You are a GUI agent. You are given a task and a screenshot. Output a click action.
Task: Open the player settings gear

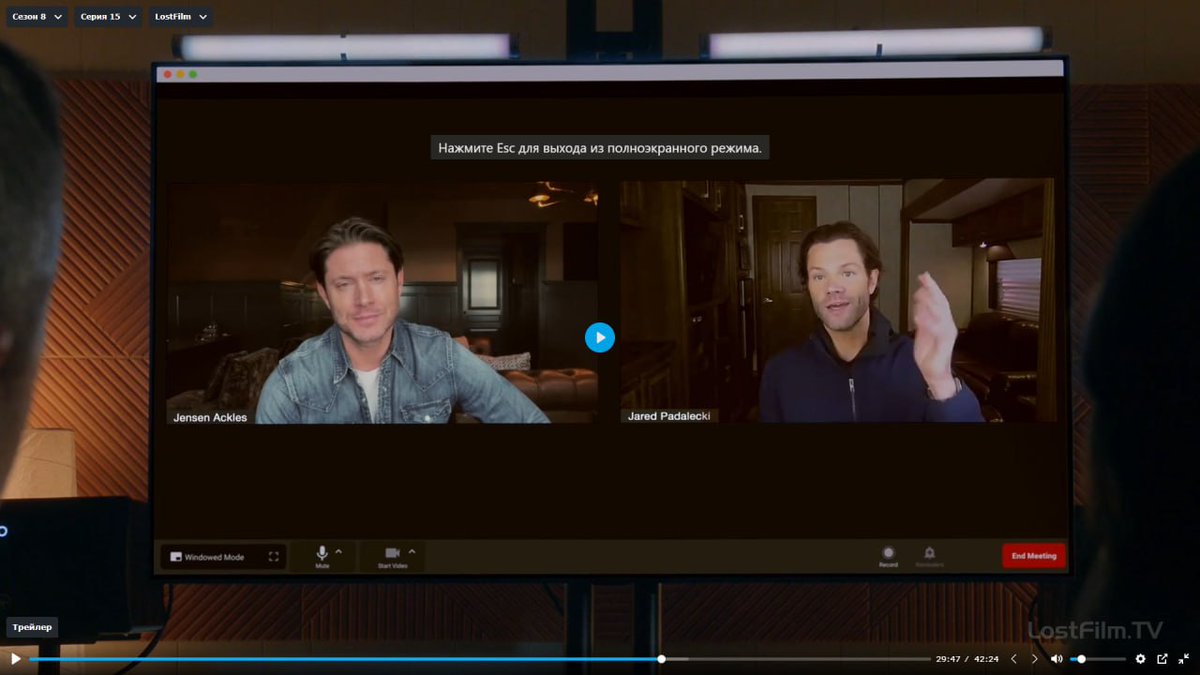point(1140,659)
